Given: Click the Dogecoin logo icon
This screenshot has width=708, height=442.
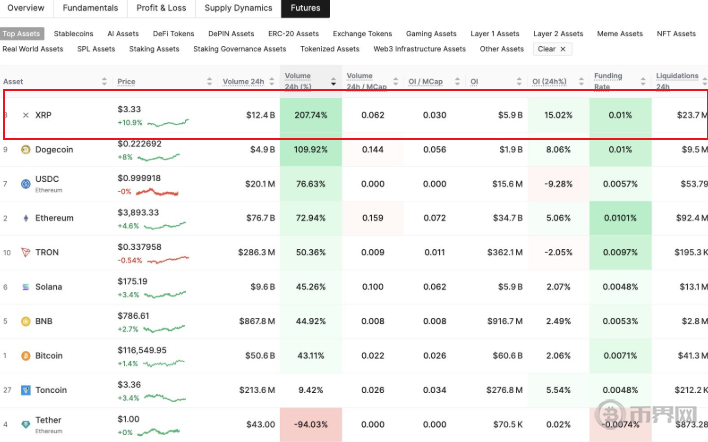Looking at the screenshot, I should (26, 150).
